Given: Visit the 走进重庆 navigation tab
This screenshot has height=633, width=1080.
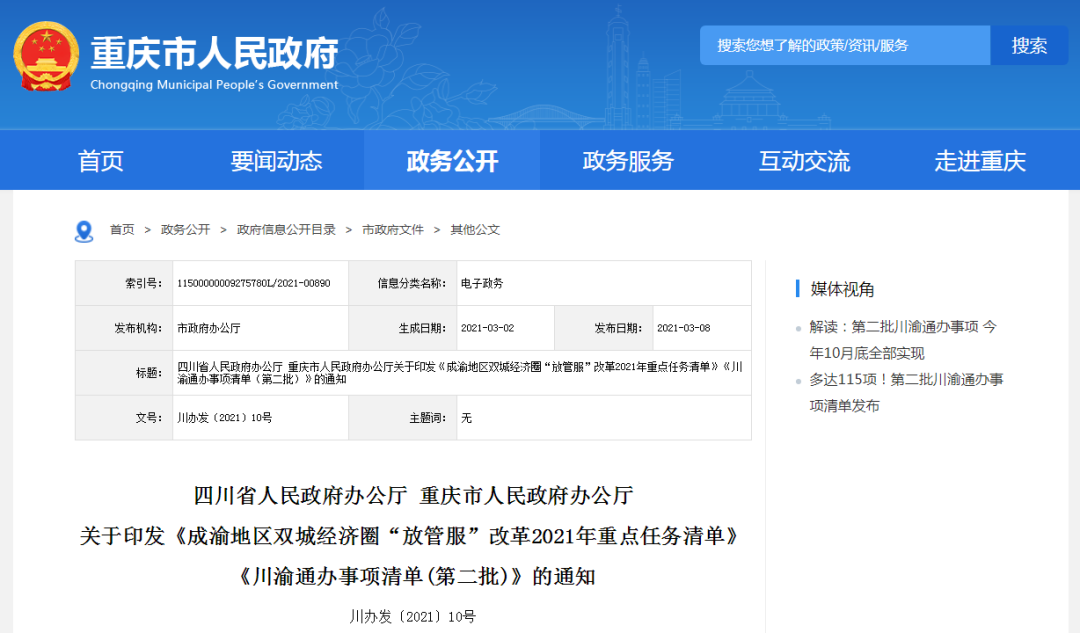Looking at the screenshot, I should pyautogui.click(x=980, y=161).
